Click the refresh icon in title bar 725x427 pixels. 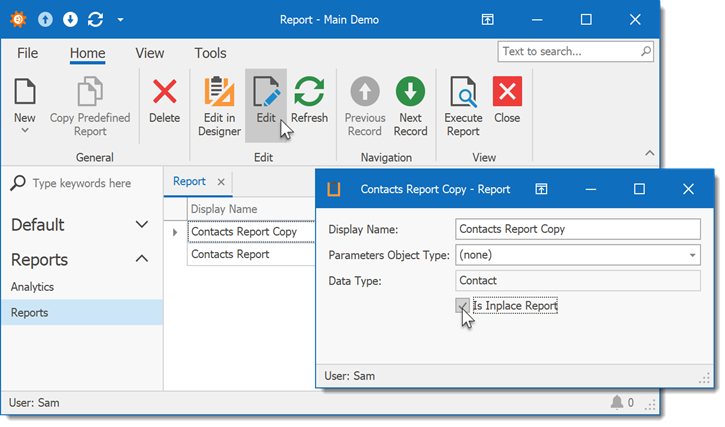tap(95, 19)
